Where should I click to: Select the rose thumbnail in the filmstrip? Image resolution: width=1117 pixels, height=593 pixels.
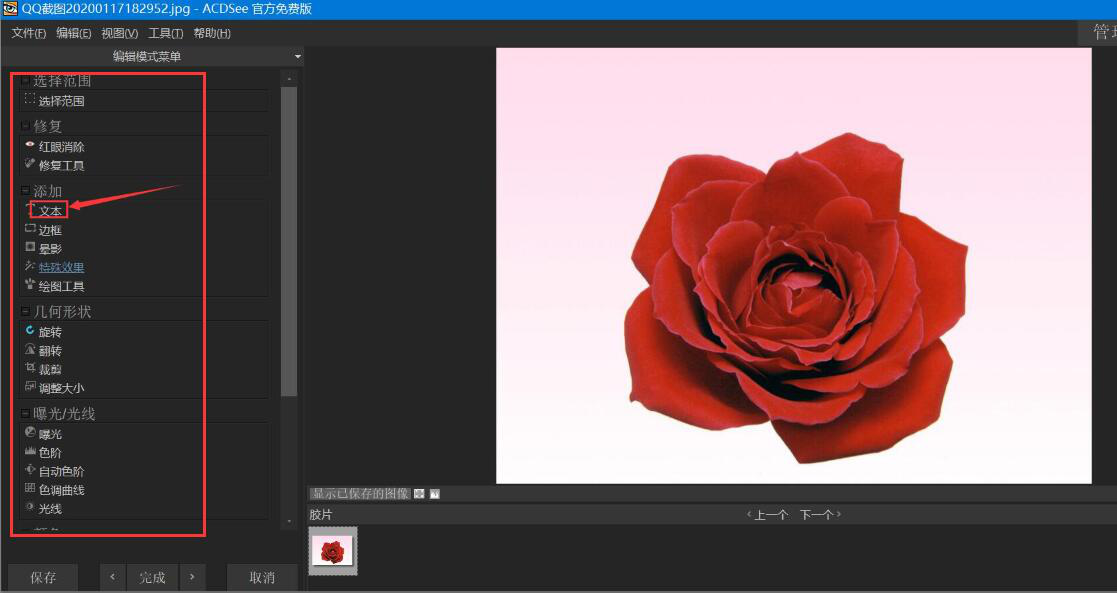[x=333, y=551]
